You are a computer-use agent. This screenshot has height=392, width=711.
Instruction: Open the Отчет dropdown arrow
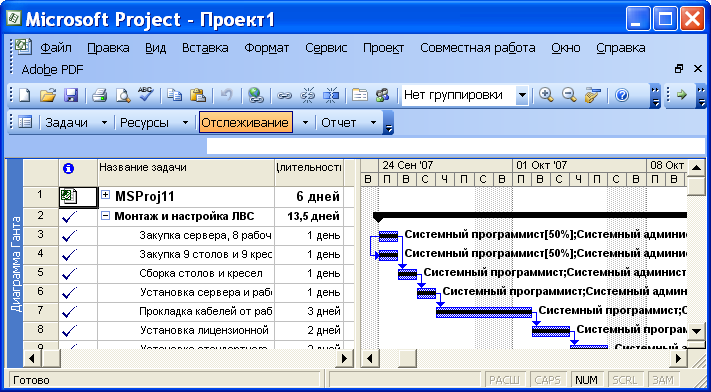[373, 122]
